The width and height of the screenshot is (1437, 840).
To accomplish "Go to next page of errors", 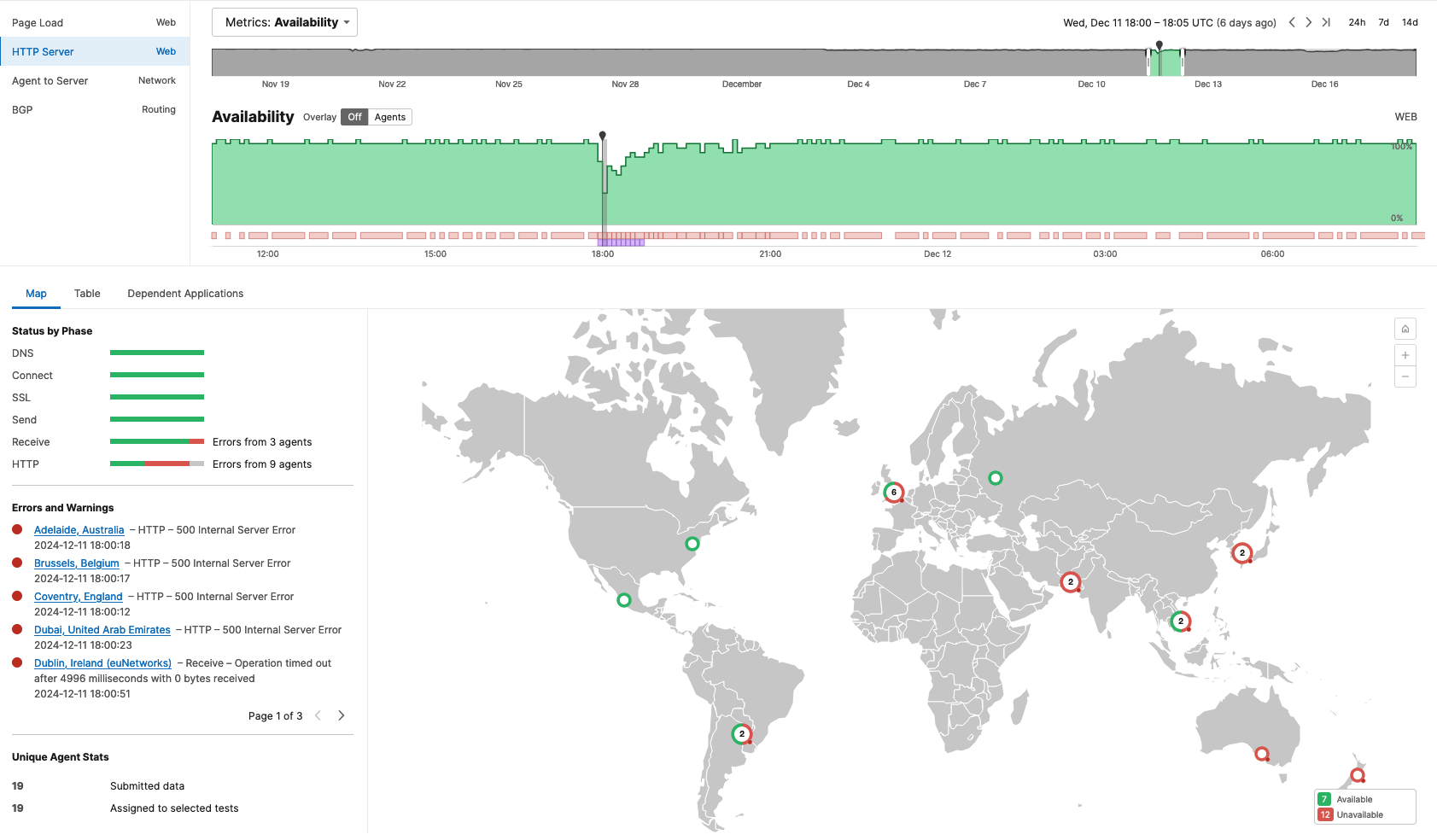I will point(342,715).
